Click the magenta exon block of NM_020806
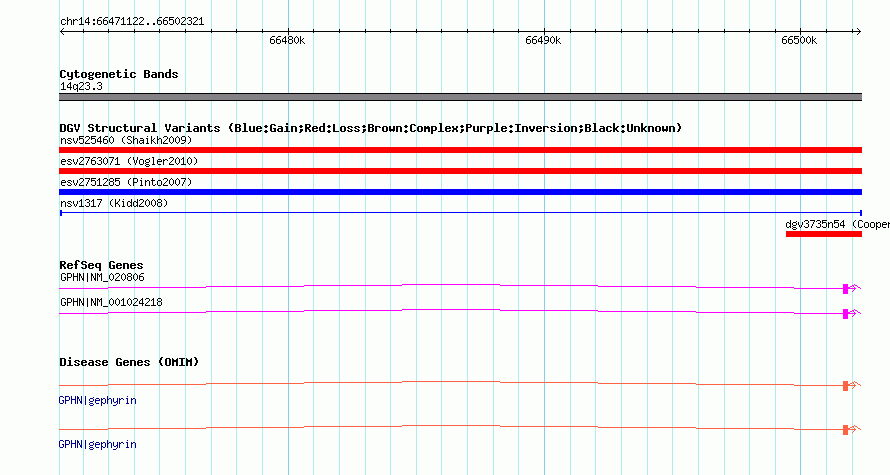Screen dimensions: 890x475 pyautogui.click(x=845, y=289)
